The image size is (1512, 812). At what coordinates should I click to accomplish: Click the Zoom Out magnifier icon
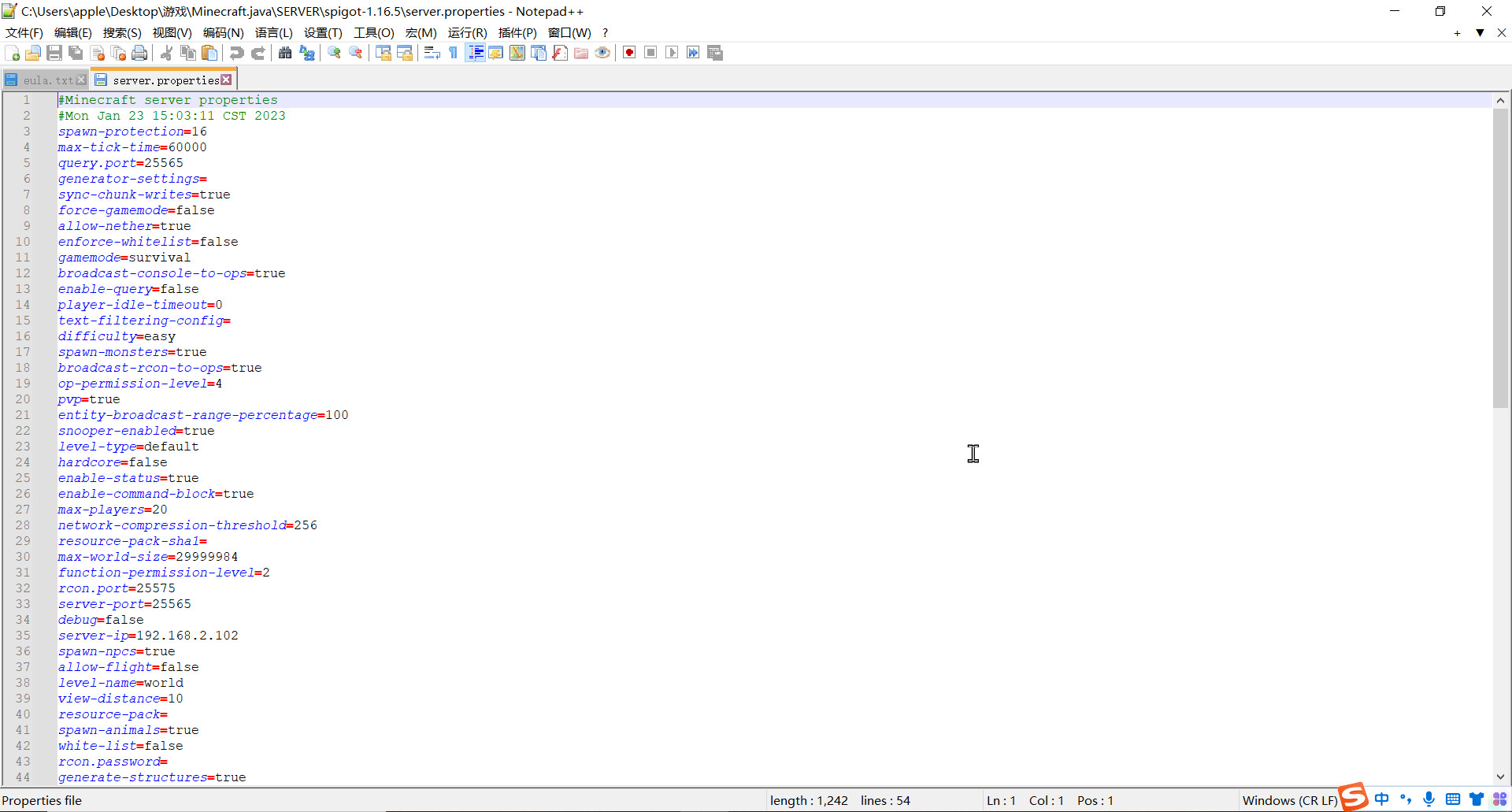(x=356, y=53)
